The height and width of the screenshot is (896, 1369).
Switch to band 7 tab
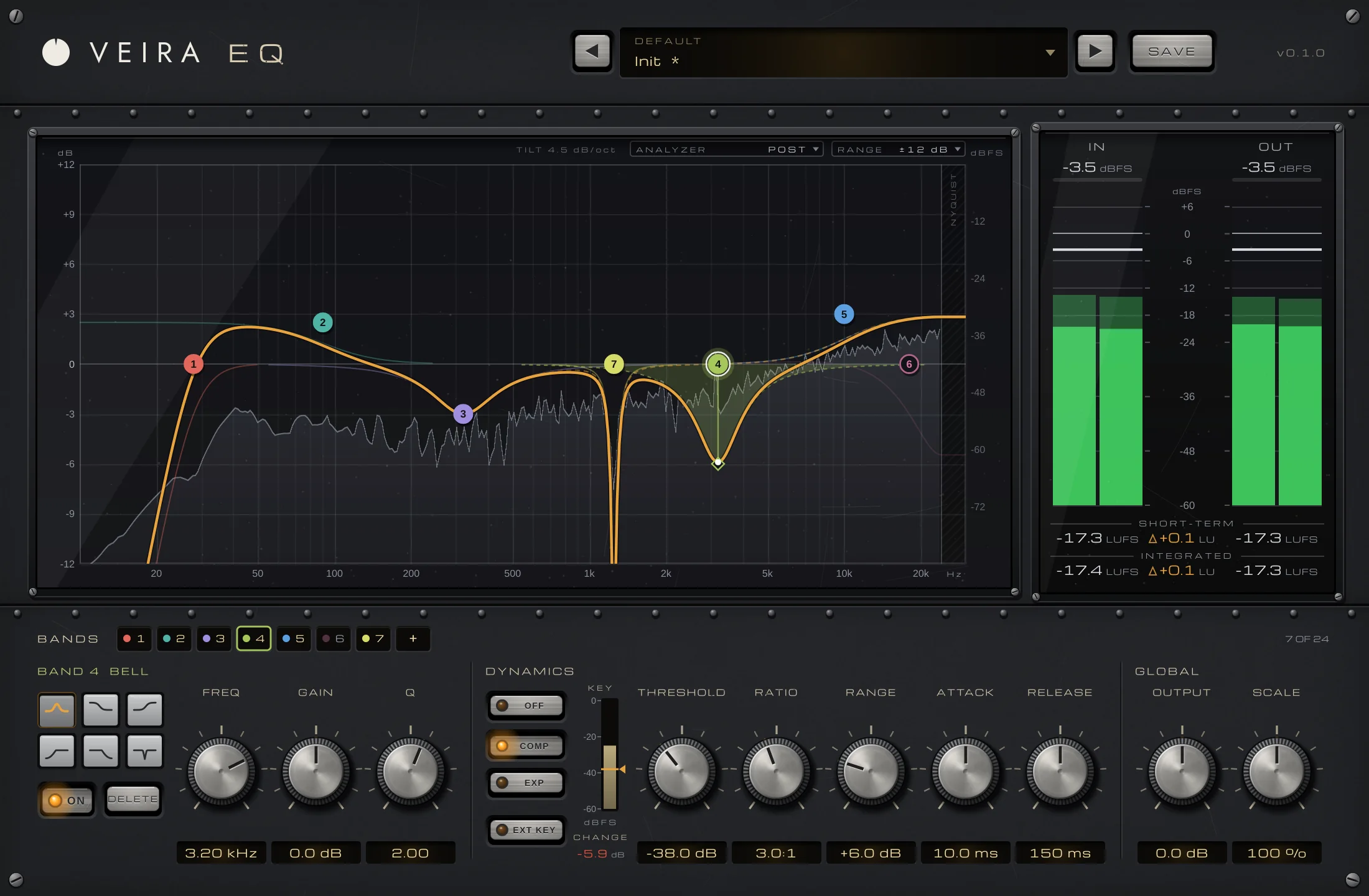373,638
